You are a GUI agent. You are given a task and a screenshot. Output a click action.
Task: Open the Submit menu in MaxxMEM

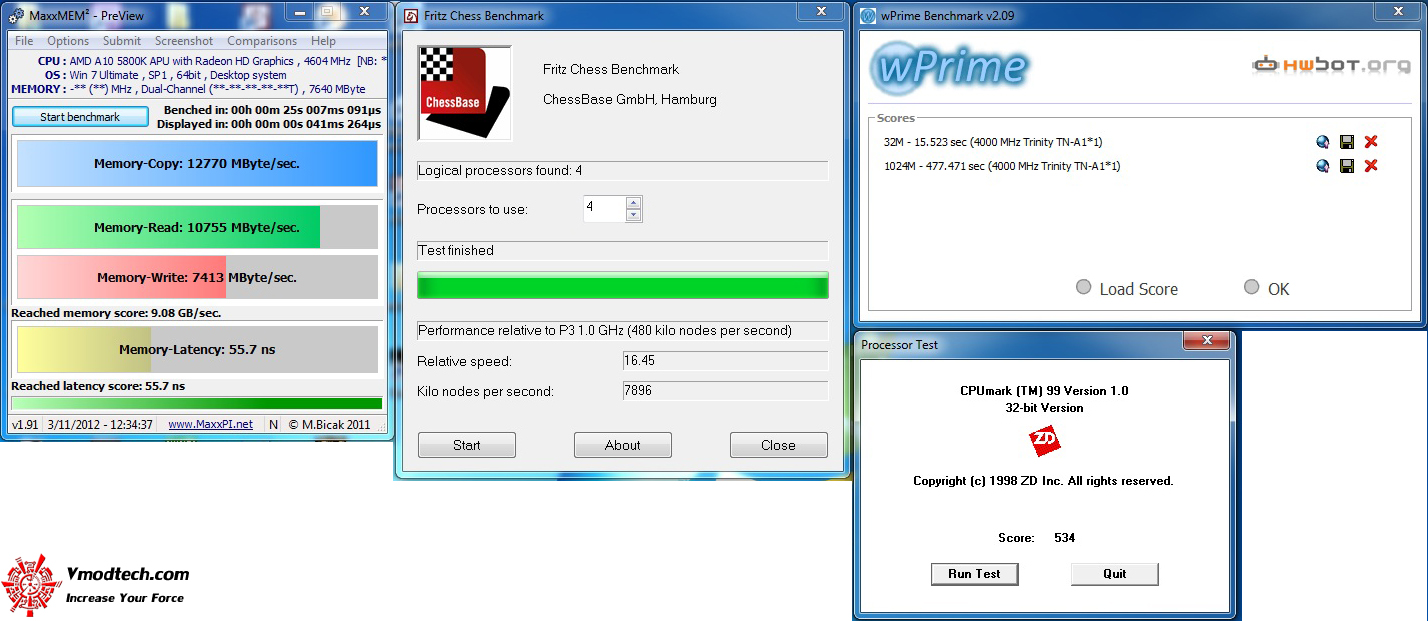click(122, 41)
